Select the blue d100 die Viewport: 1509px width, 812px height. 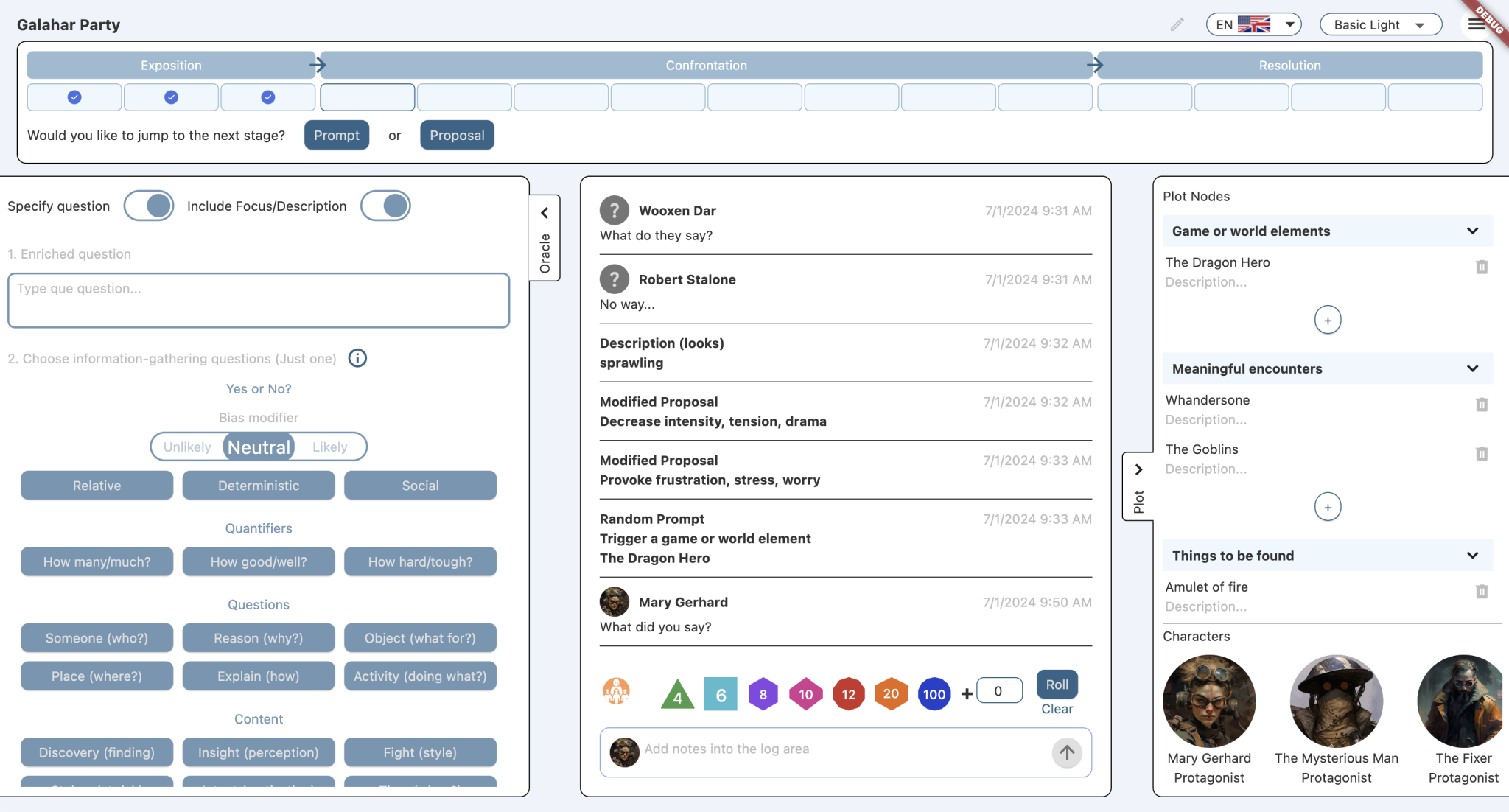934,694
